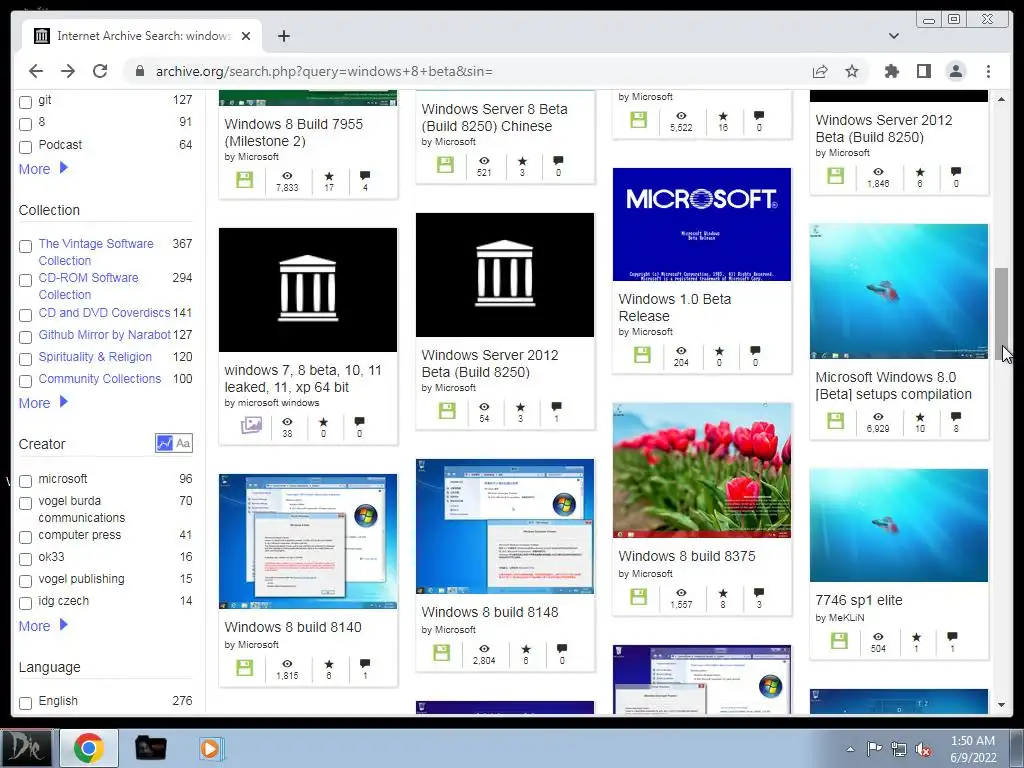Viewport: 1024px width, 768px height.
Task: Click reviews bubble on Microsoft Windows 8.0 Beta setups card
Action: tap(955, 416)
